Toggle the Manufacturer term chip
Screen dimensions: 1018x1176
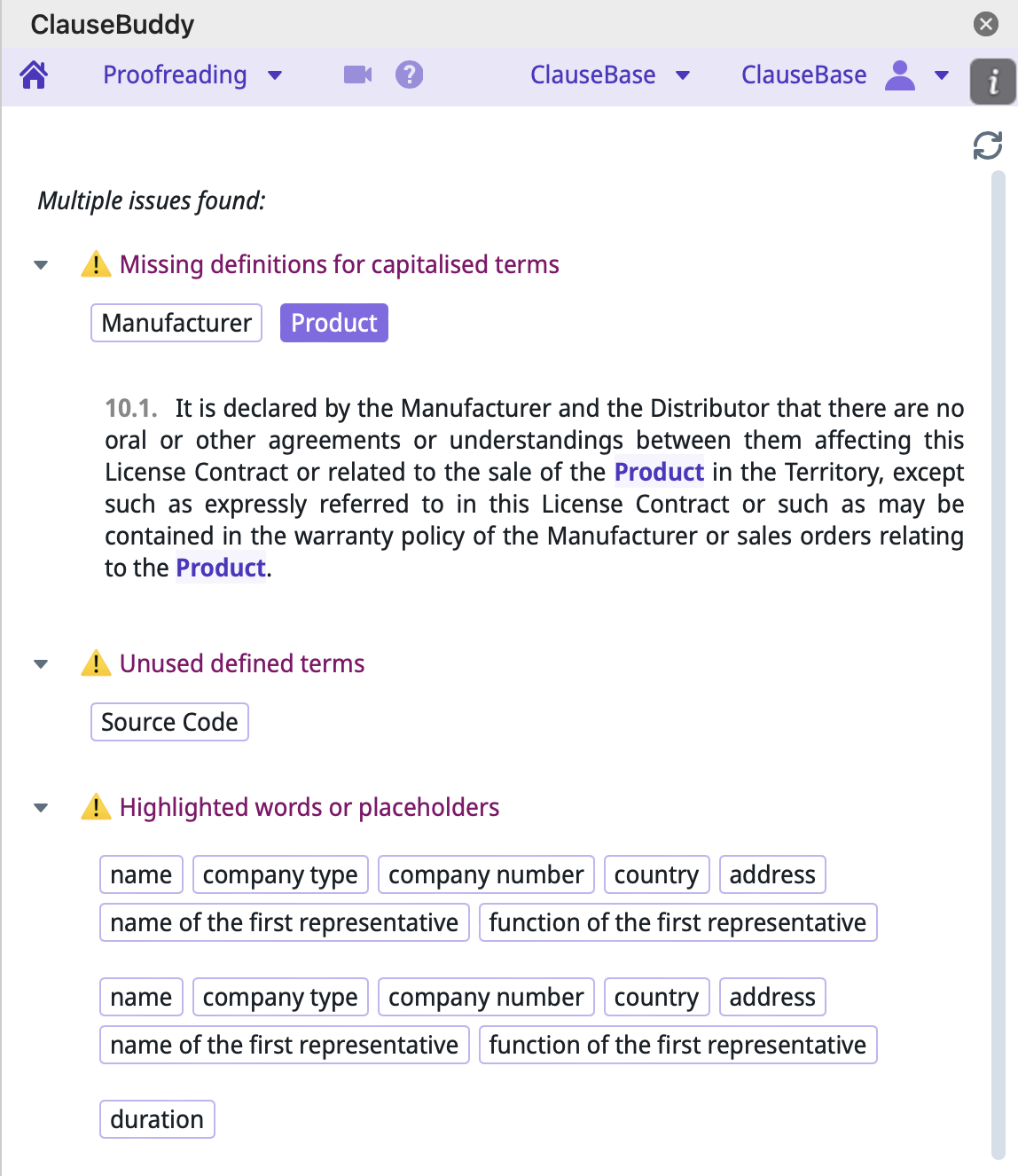pyautogui.click(x=176, y=323)
